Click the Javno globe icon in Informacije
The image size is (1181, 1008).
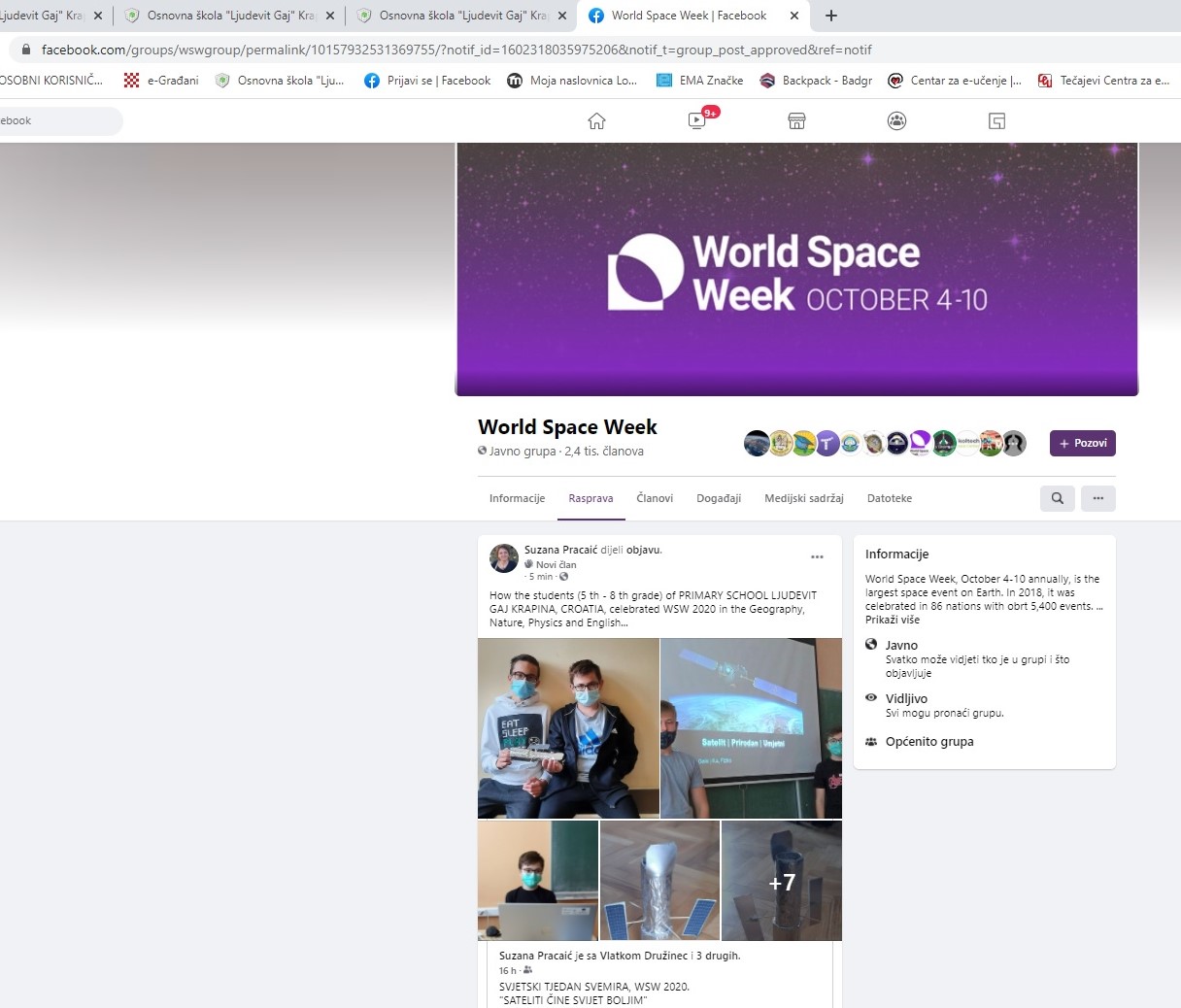(x=871, y=644)
